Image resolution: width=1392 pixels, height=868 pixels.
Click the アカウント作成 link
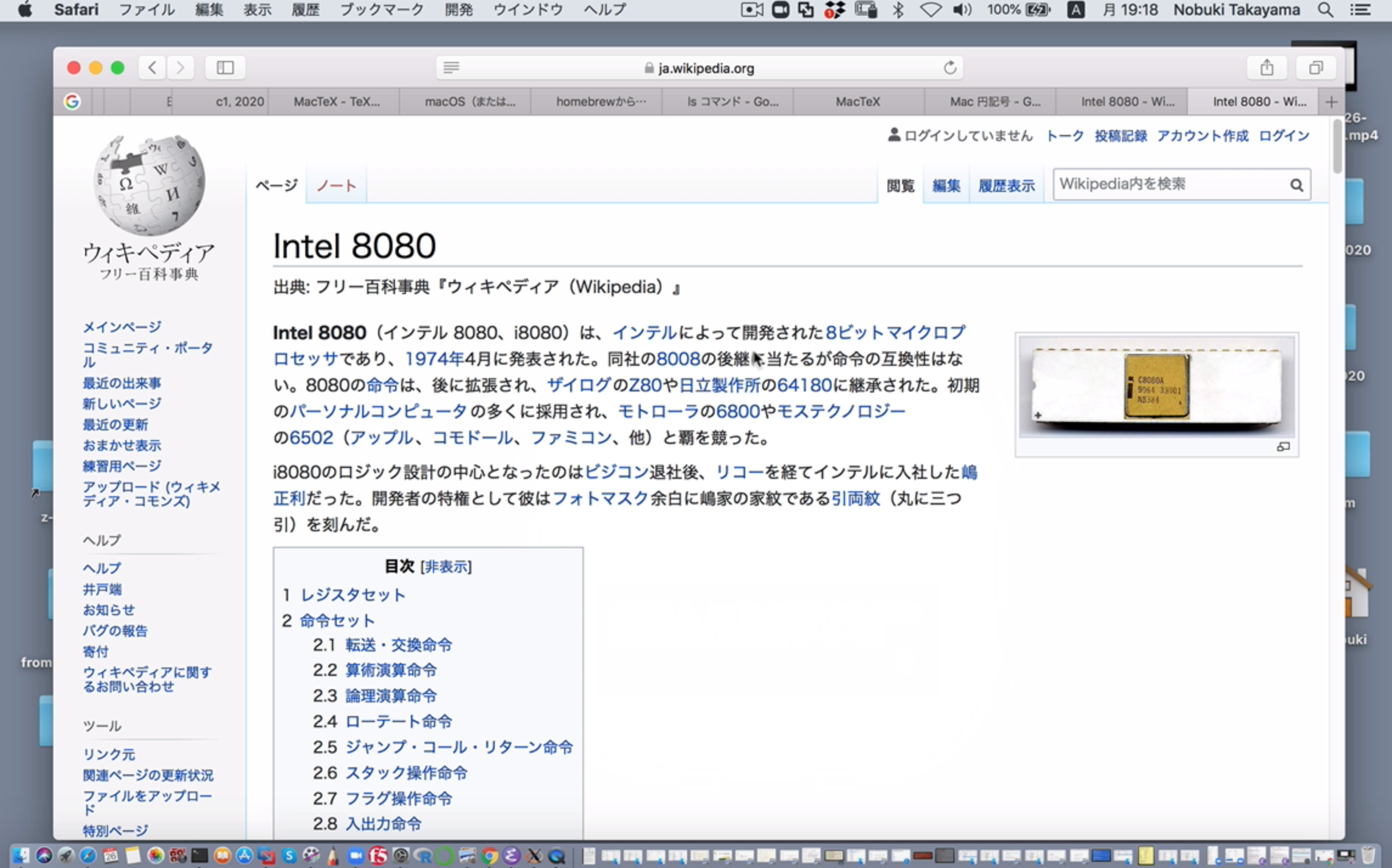coord(1202,136)
